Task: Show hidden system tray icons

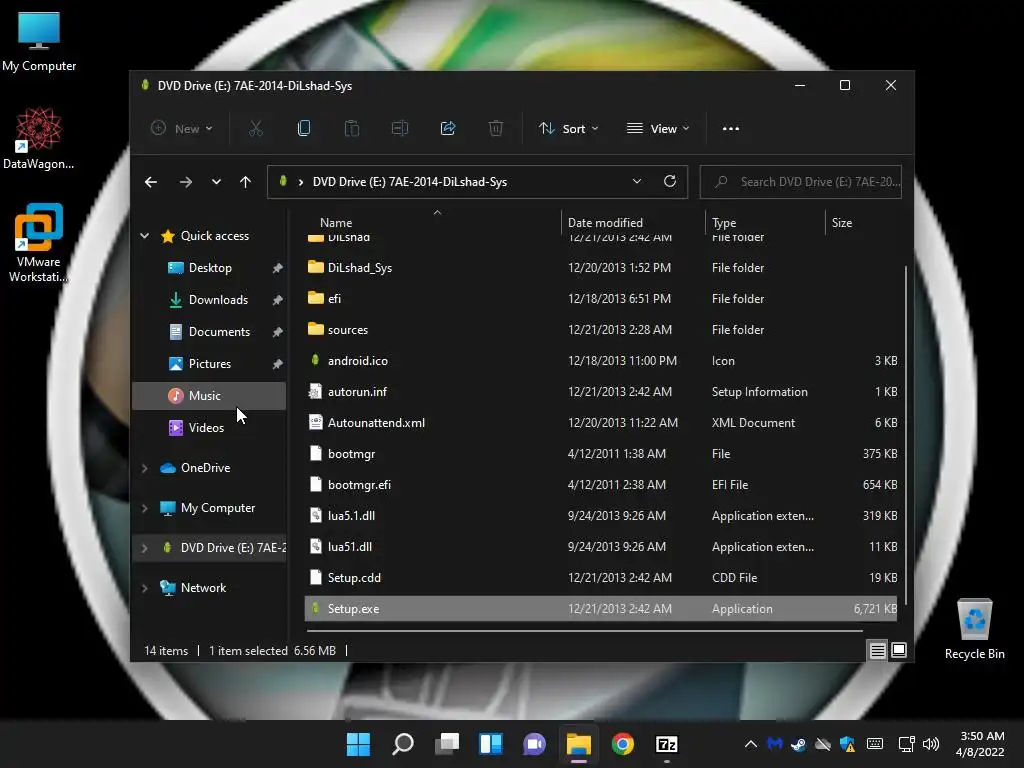Action: (751, 744)
